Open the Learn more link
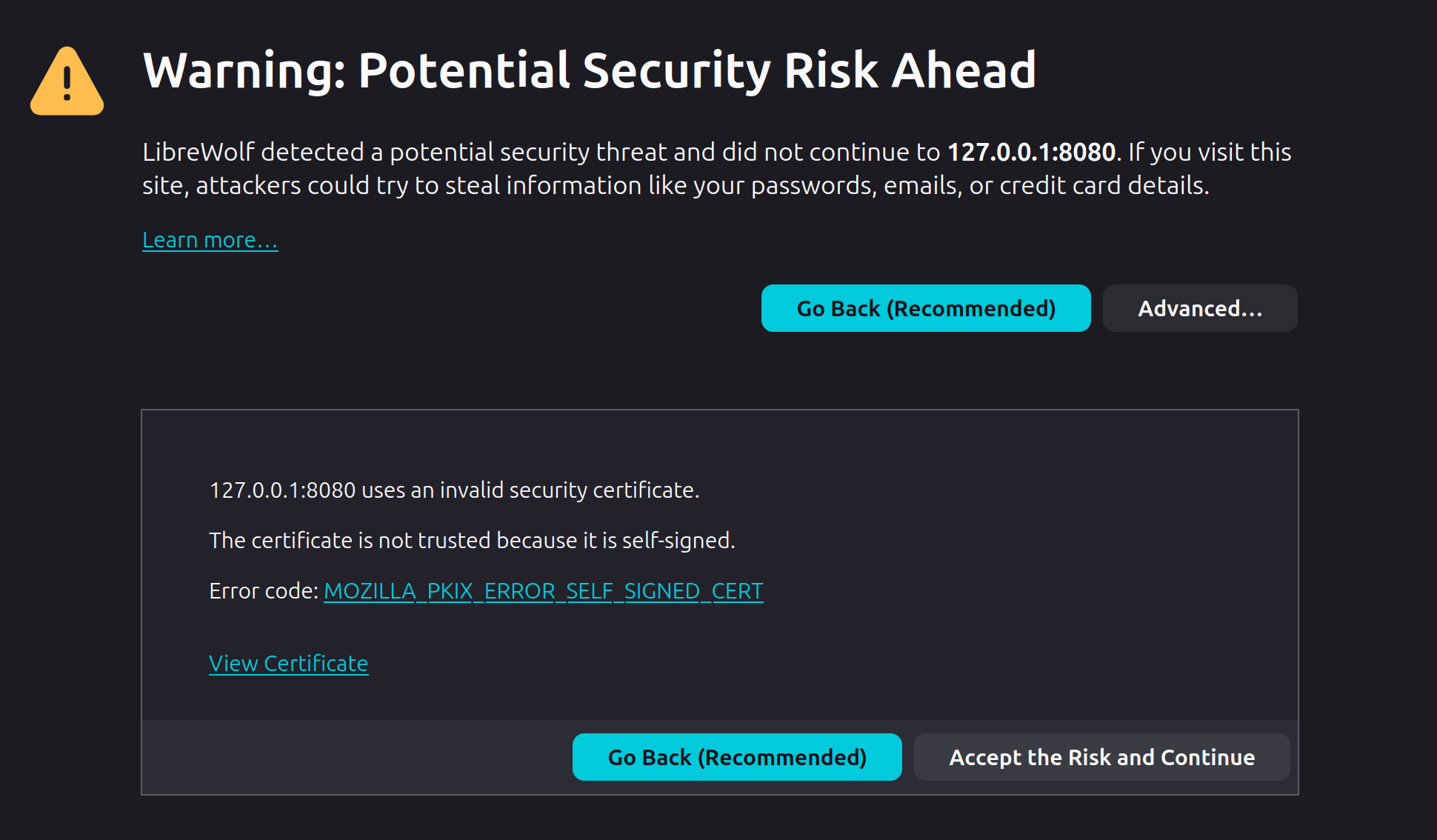The height and width of the screenshot is (840, 1437). coord(210,239)
